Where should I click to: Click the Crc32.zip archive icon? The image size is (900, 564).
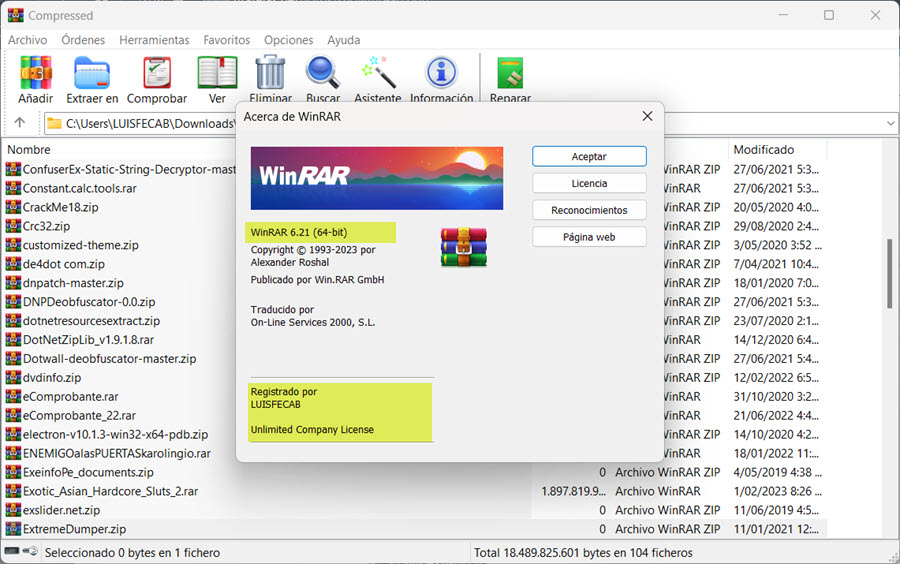coord(13,226)
